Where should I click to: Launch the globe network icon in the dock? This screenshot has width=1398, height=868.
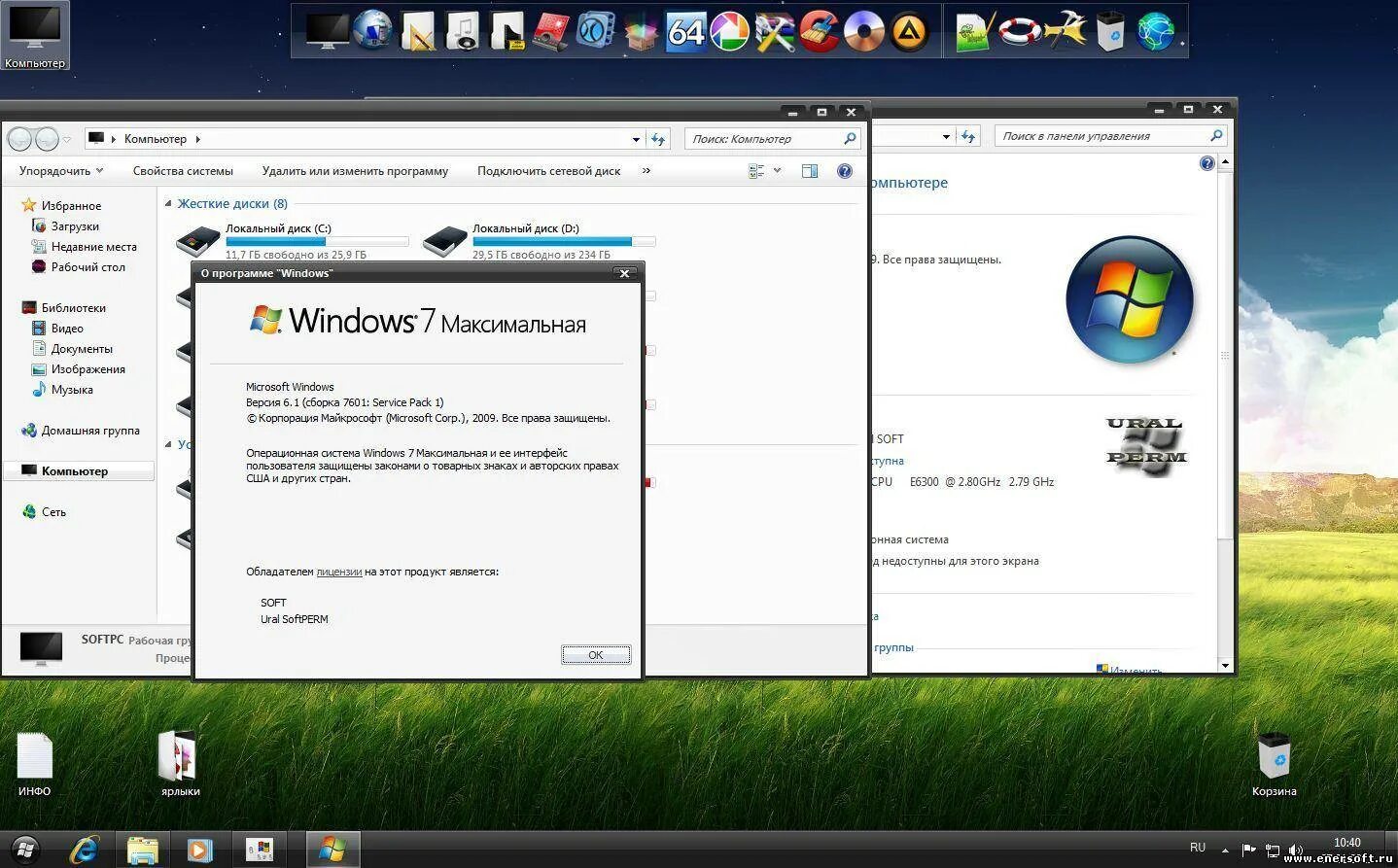point(372,30)
